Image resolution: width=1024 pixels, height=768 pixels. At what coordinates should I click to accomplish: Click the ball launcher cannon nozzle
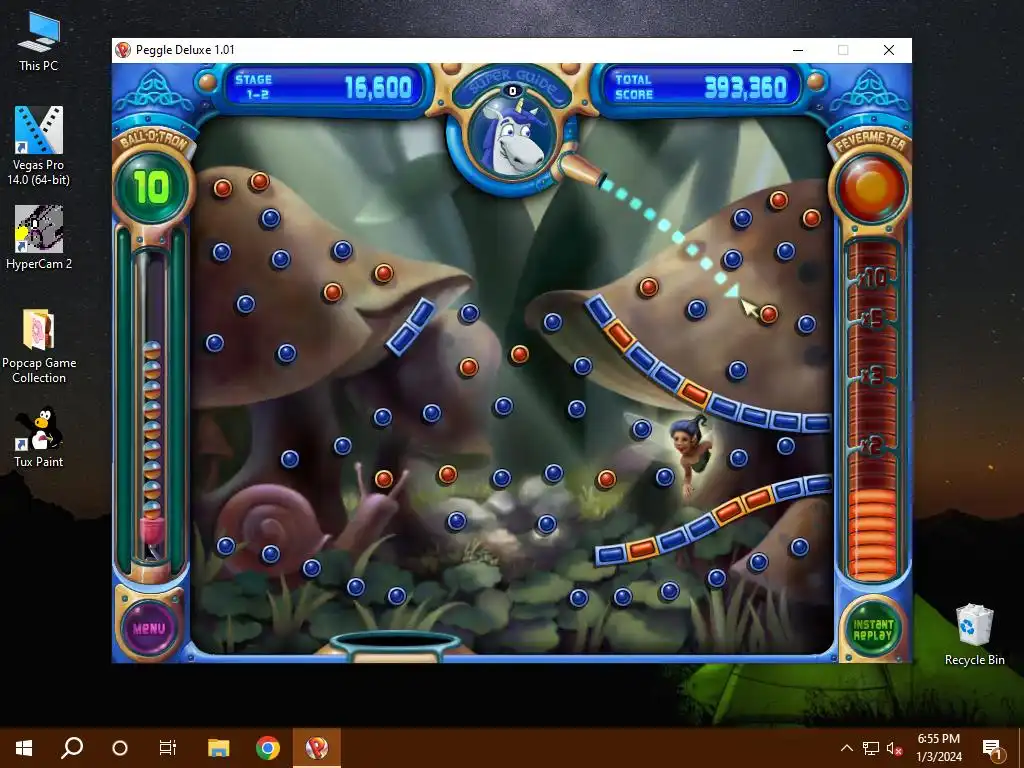(583, 171)
